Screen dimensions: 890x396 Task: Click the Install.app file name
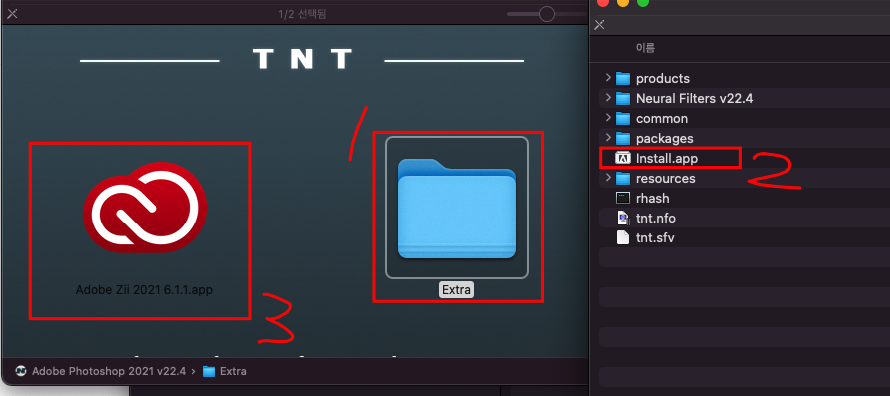coord(667,158)
